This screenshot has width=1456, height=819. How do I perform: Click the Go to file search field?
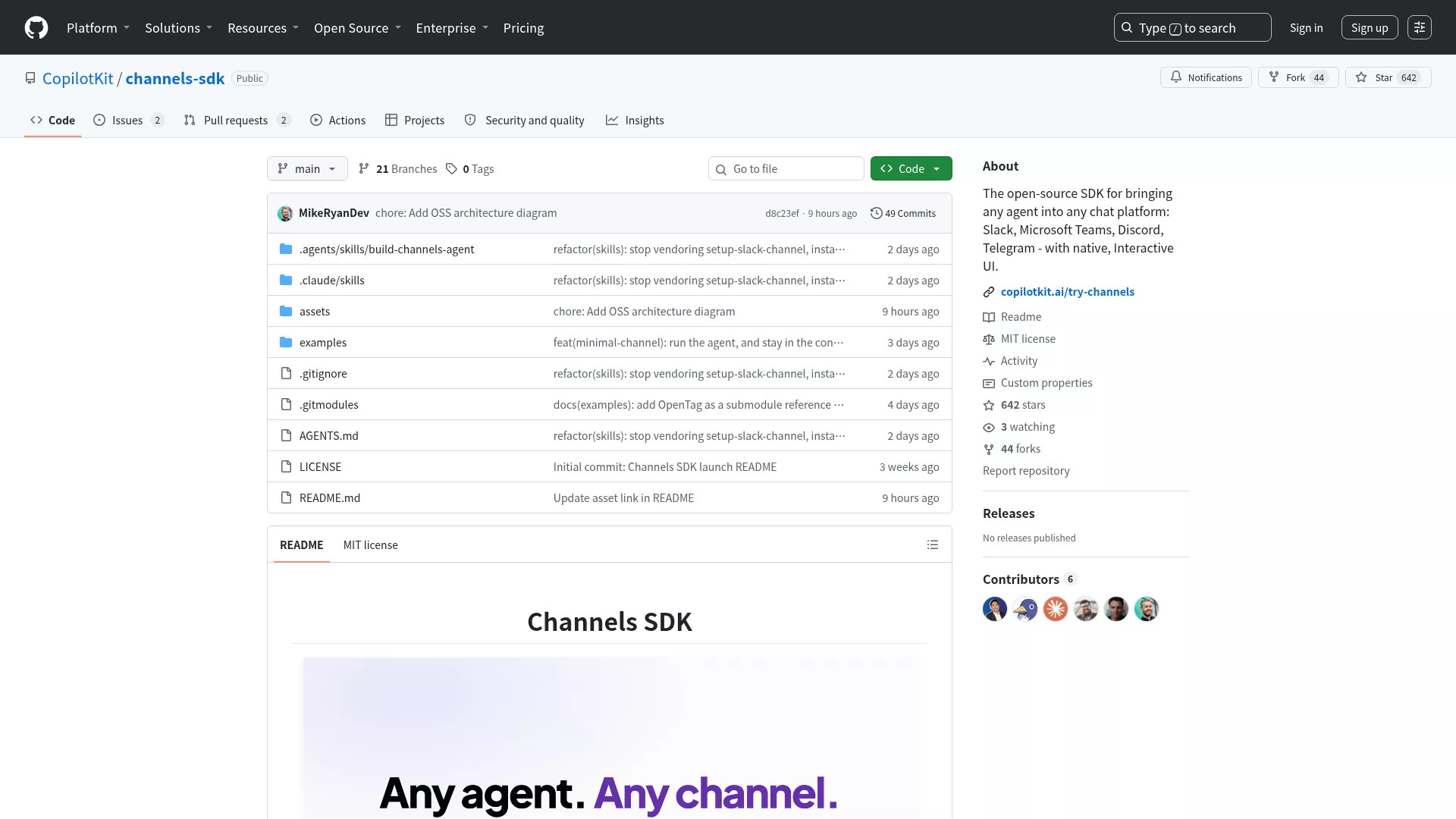coord(786,169)
